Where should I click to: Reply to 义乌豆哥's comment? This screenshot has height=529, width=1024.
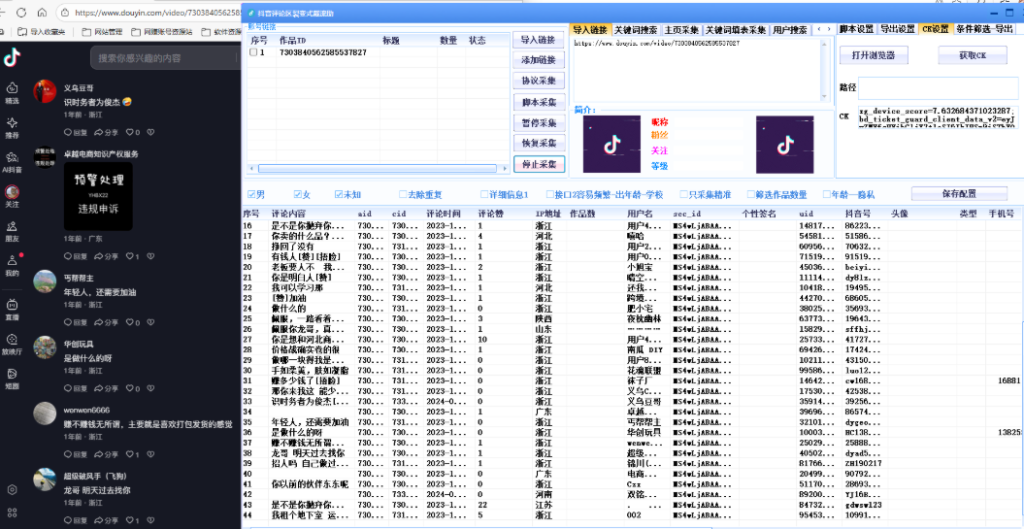[75, 133]
